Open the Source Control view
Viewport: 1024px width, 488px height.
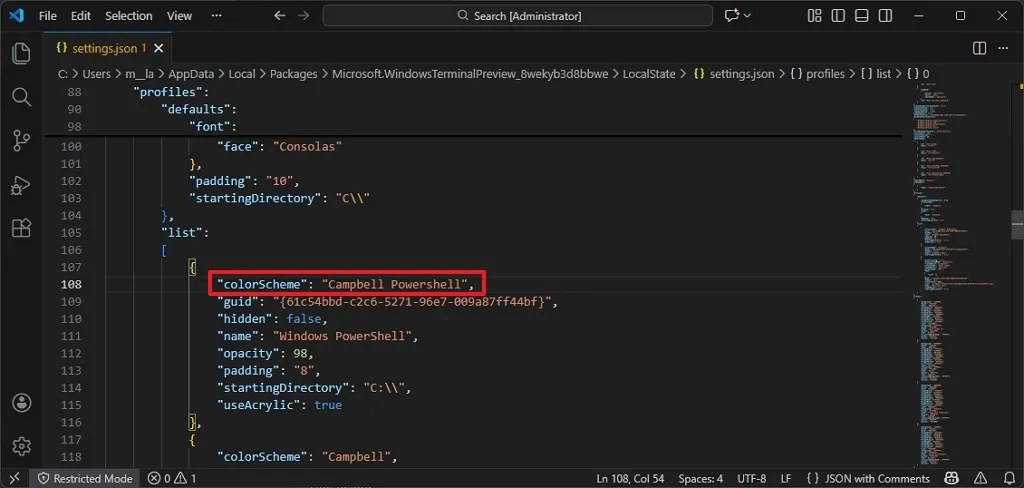[22, 140]
